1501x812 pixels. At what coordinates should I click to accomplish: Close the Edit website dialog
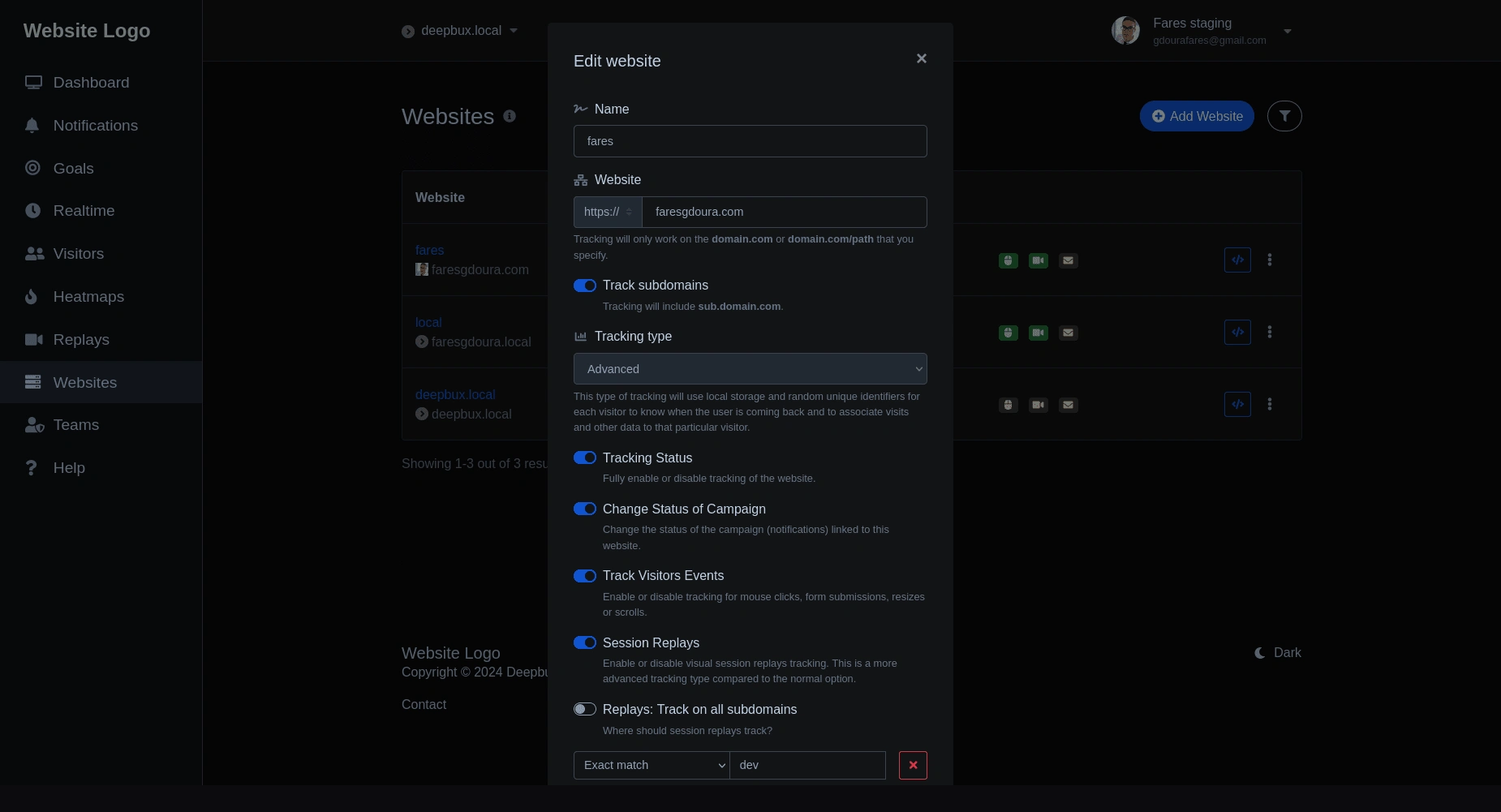click(921, 58)
